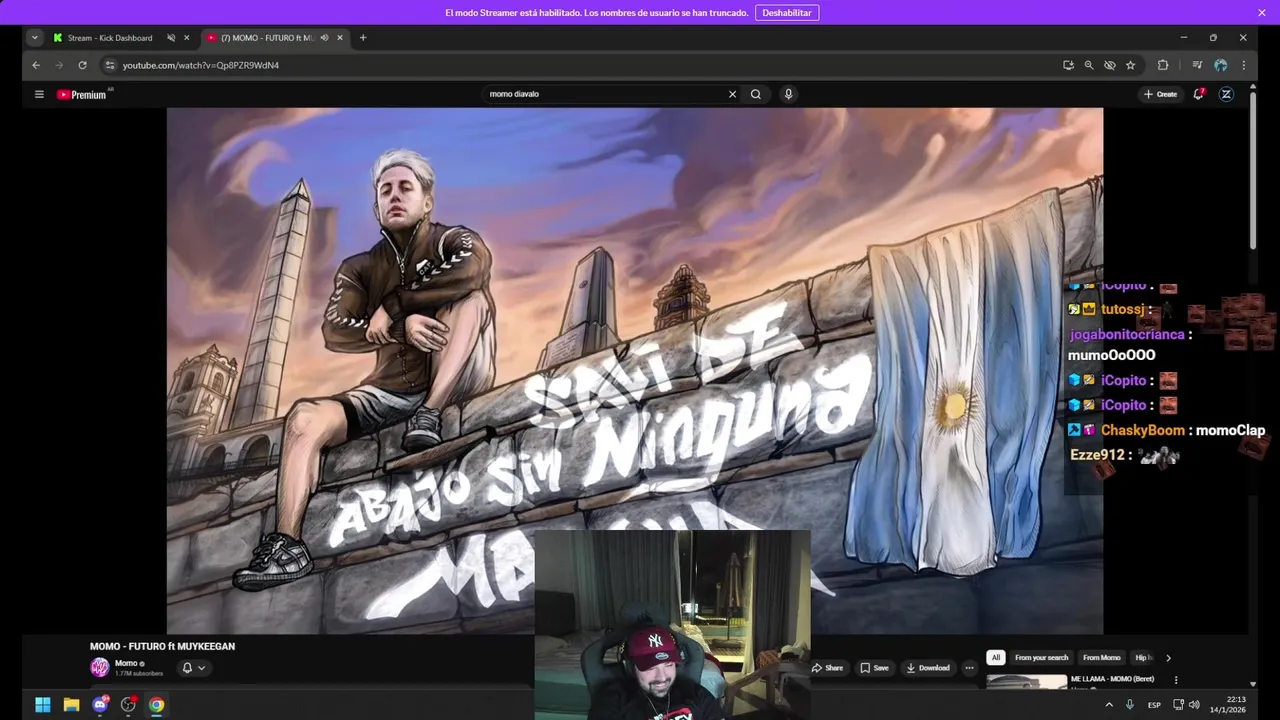The height and width of the screenshot is (720, 1280).
Task: Select the 'From Momo' chip
Action: pos(1102,658)
